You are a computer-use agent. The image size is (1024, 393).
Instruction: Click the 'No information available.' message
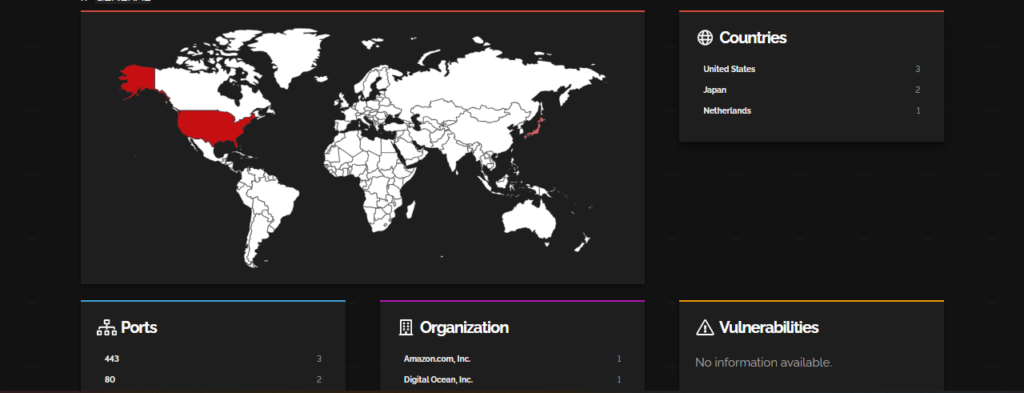coord(763,362)
